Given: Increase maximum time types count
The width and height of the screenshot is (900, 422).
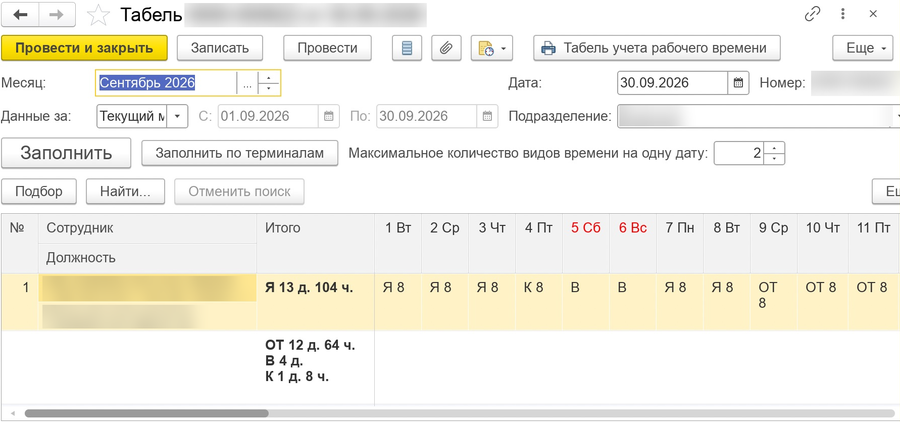Looking at the screenshot, I should tap(775, 148).
